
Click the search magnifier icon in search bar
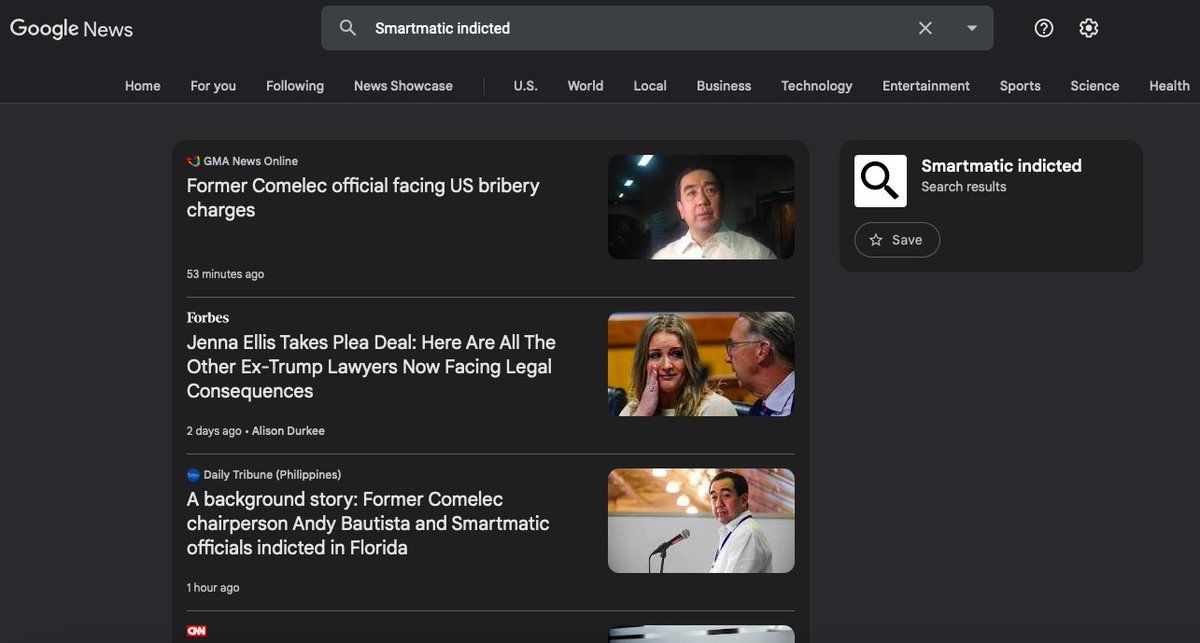347,28
